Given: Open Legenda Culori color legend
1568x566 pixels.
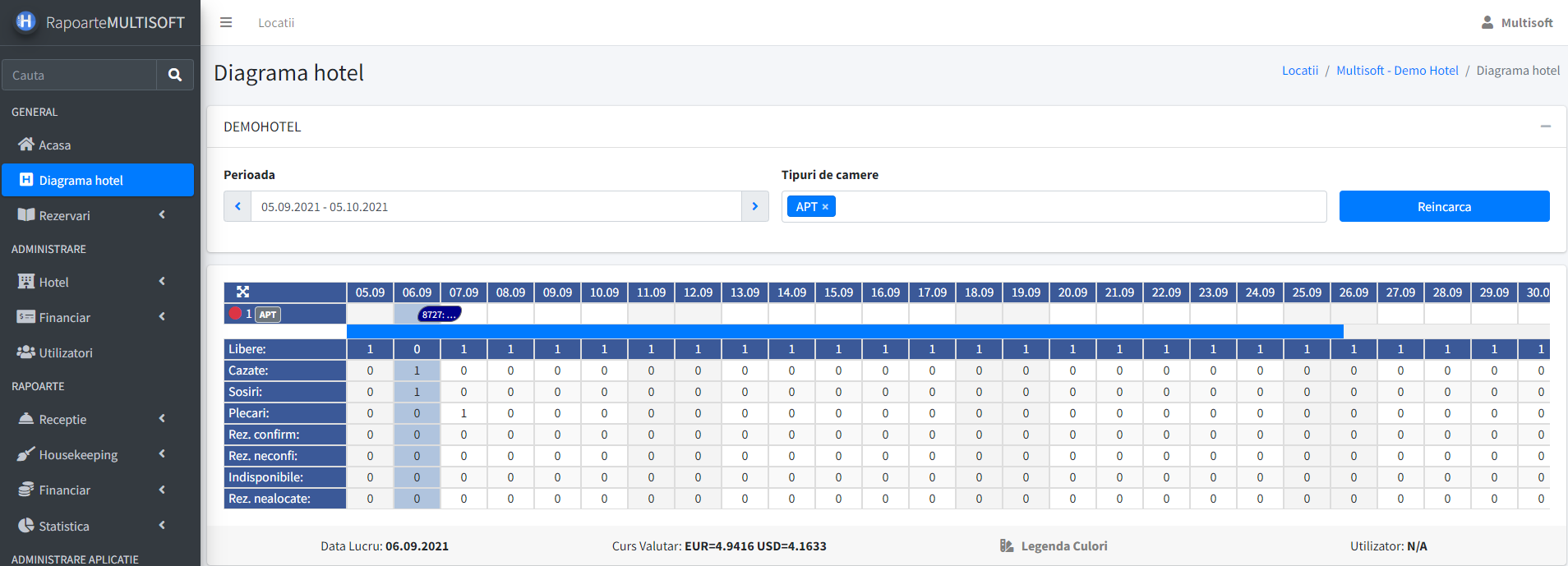Looking at the screenshot, I should point(1054,546).
